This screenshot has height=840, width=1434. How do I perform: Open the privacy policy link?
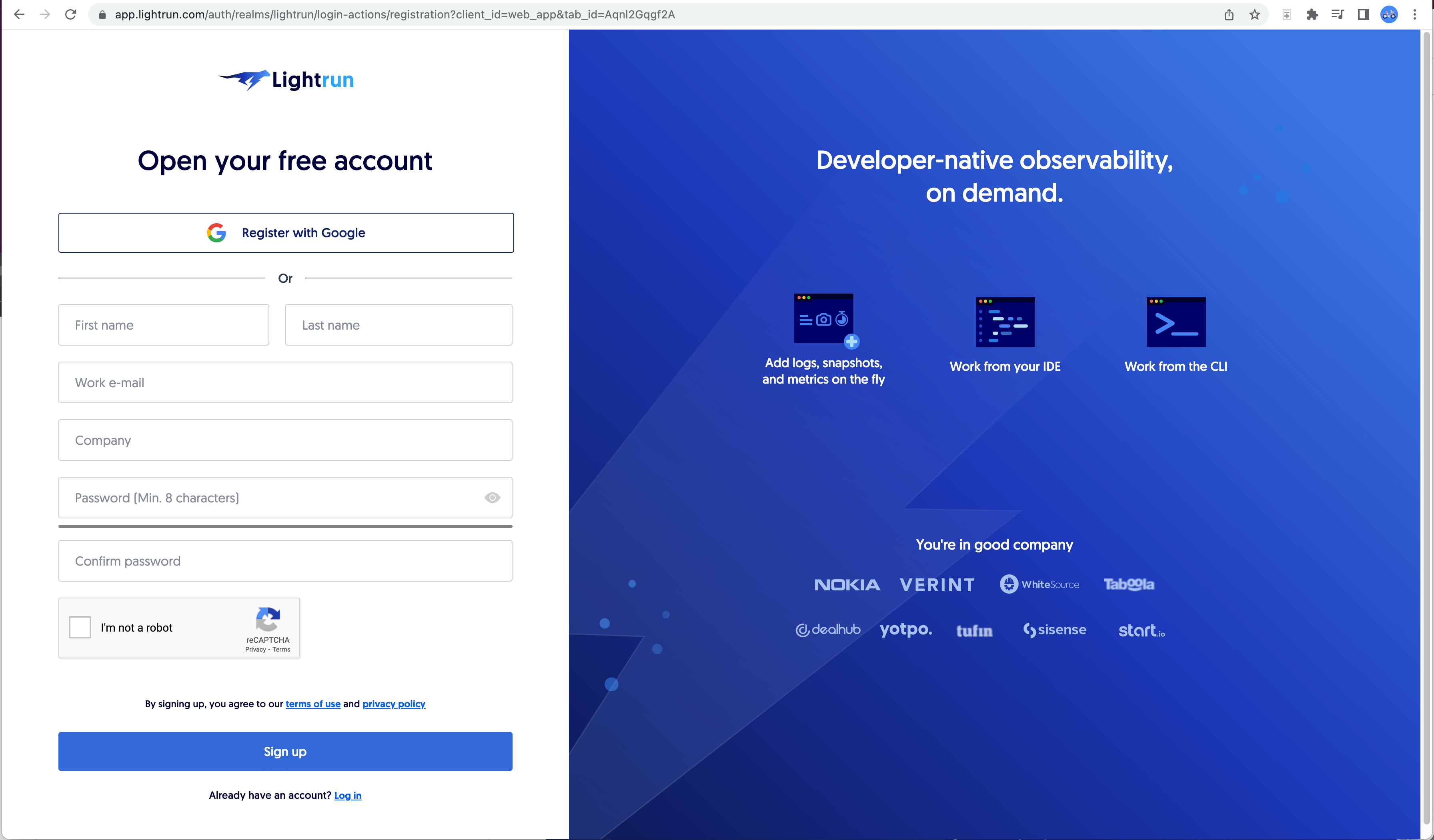[393, 704]
